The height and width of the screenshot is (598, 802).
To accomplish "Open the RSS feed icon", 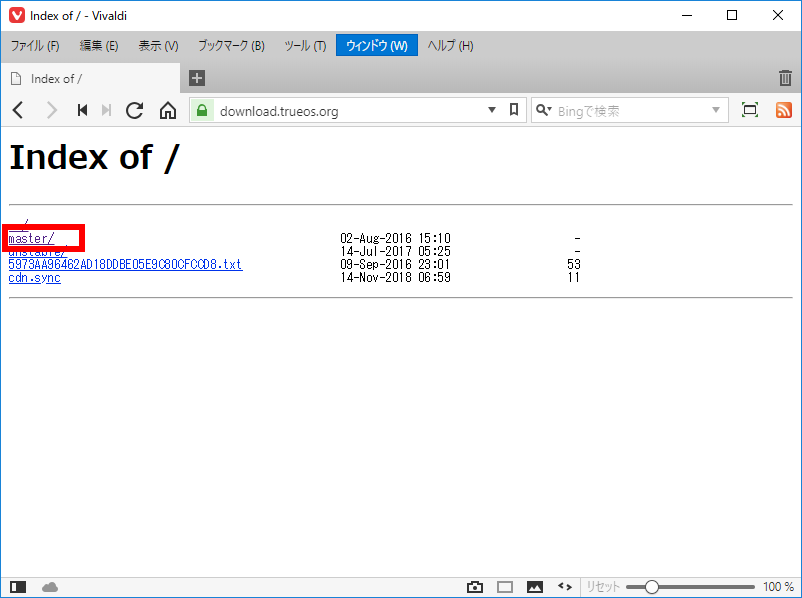I will (784, 110).
